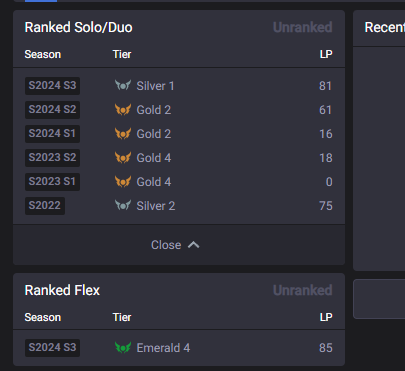405x371 pixels.
Task: Select the S2023 S1 season badge
Action: click(x=52, y=182)
